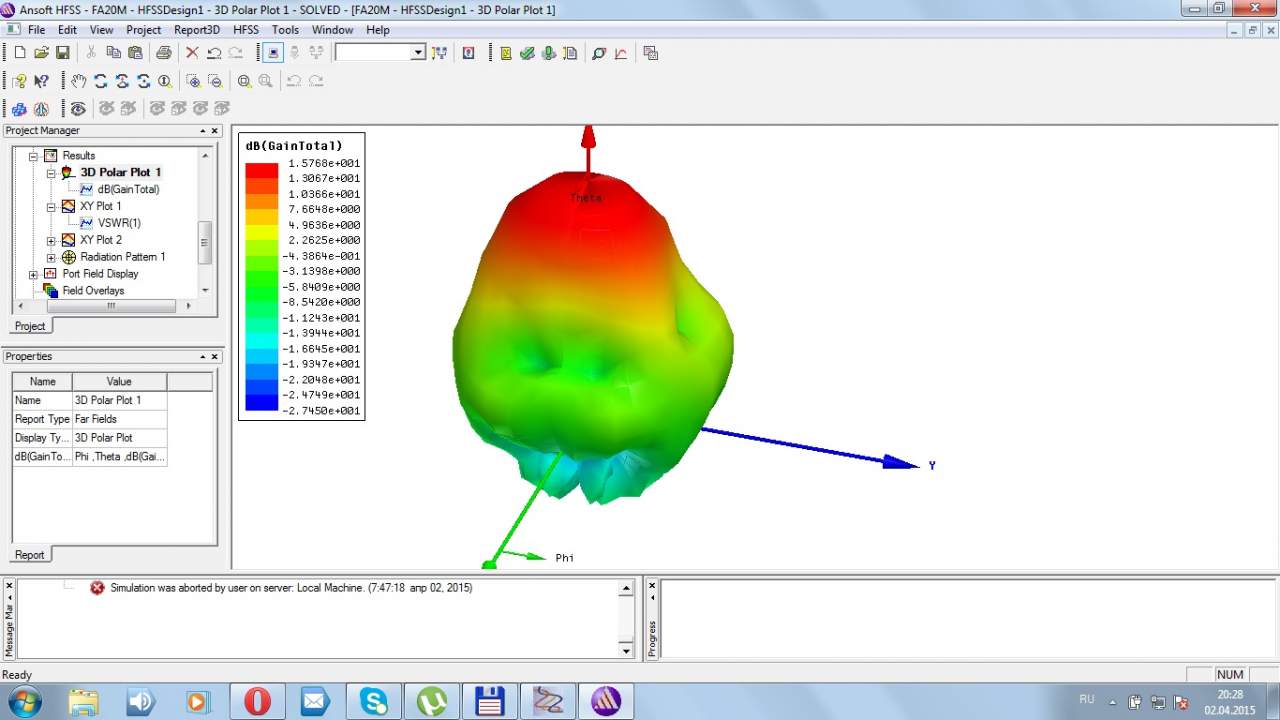Image resolution: width=1280 pixels, height=720 pixels.
Task: Click the Validate green checkmark toolbar icon
Action: point(527,53)
